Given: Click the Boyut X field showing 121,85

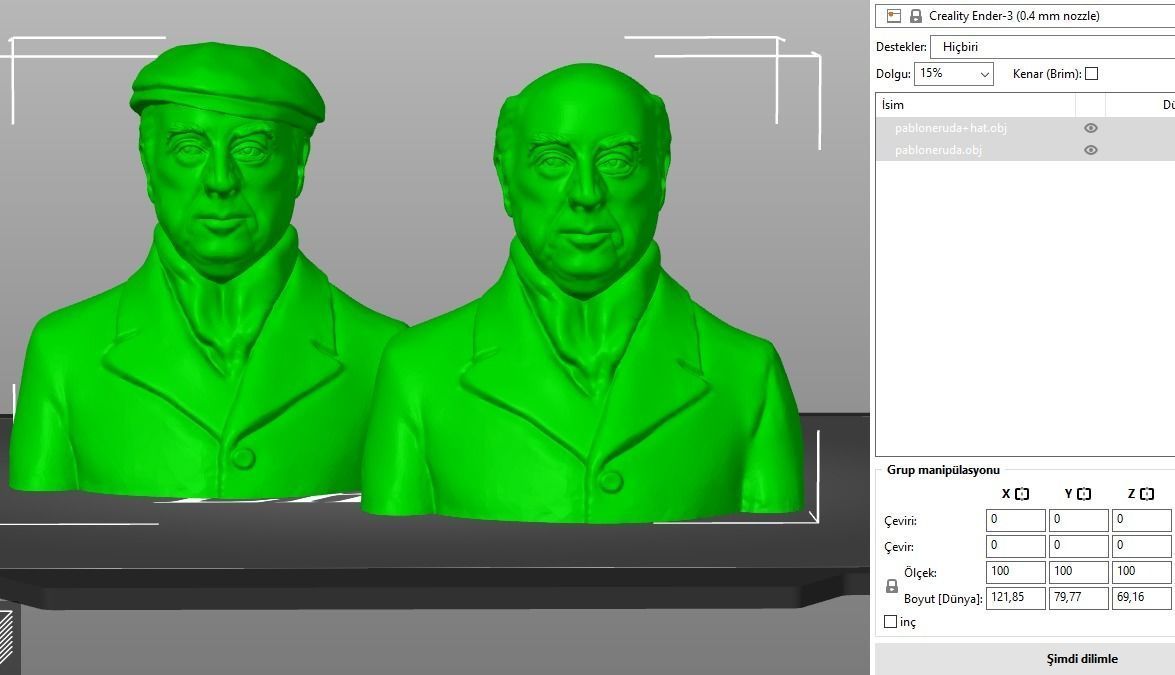Looking at the screenshot, I should 1015,598.
